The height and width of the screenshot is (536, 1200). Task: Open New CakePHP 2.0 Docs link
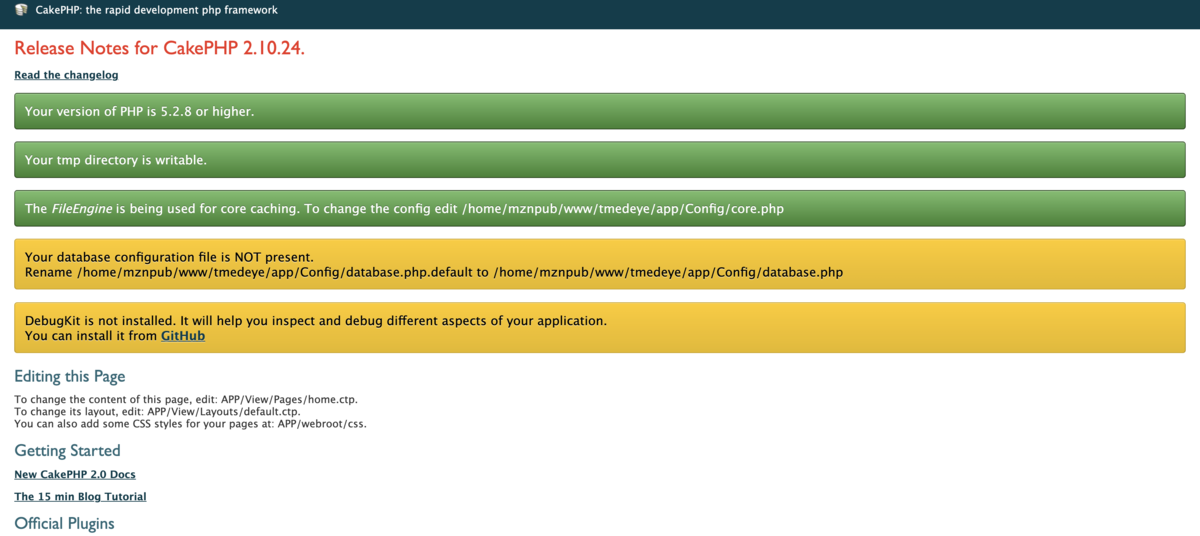coord(75,474)
